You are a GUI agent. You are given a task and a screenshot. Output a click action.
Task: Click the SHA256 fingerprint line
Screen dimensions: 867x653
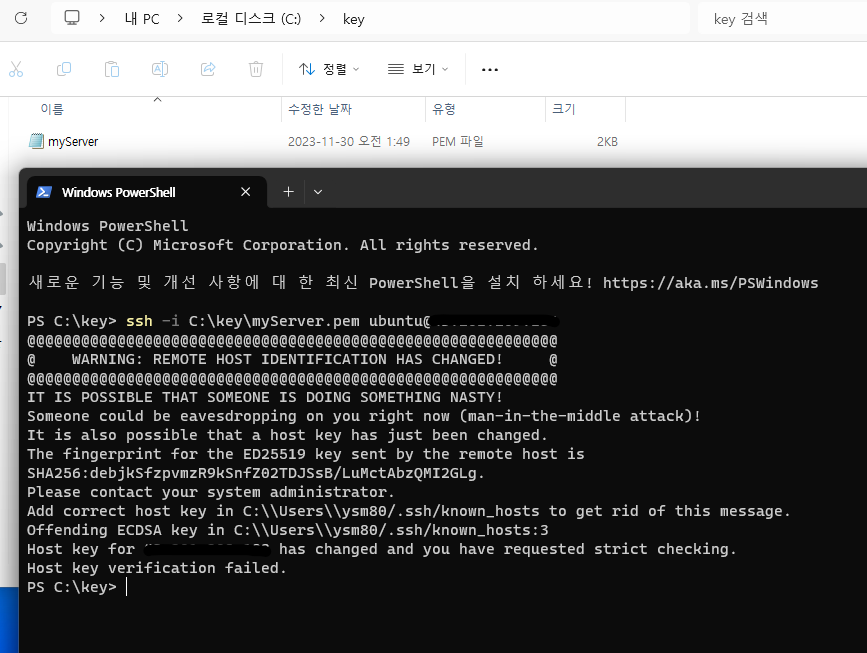pos(255,473)
